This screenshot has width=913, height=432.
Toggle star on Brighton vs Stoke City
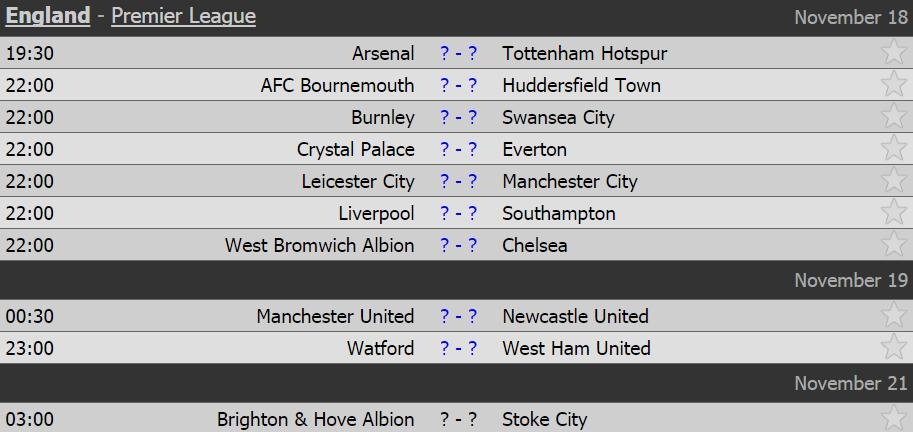[x=893, y=419]
